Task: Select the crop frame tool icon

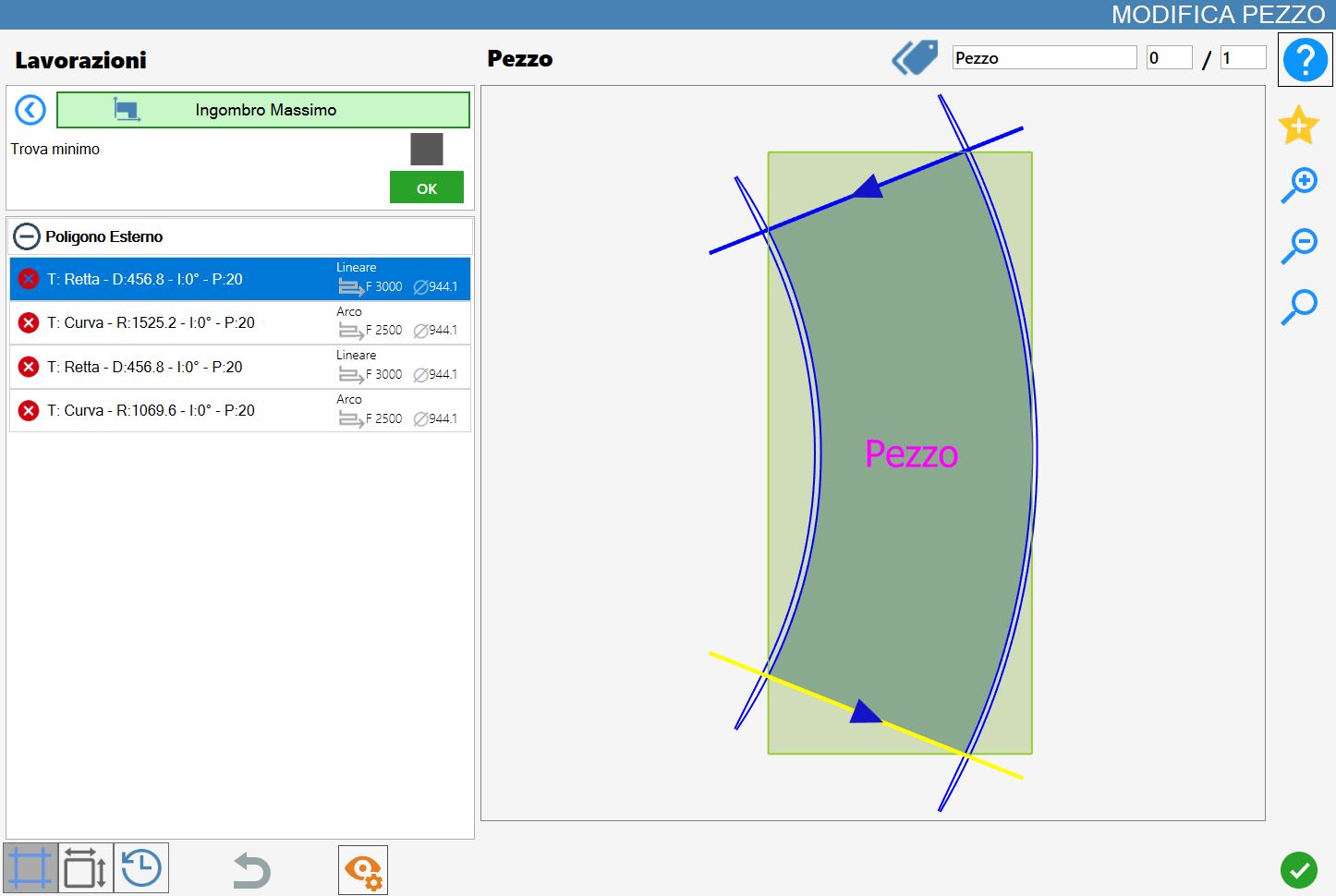Action: click(30, 868)
